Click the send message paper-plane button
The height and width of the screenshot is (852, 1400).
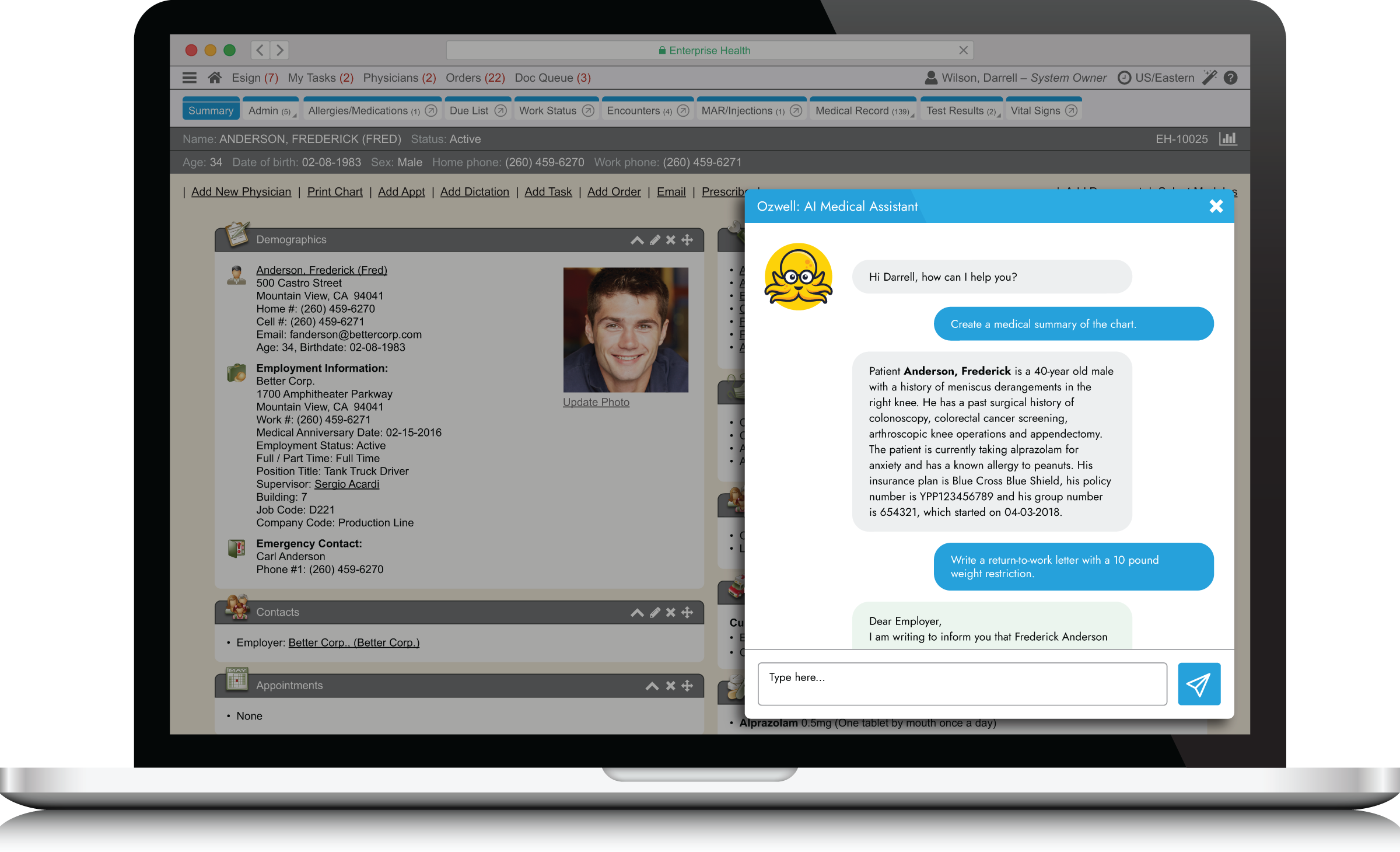[x=1199, y=684]
